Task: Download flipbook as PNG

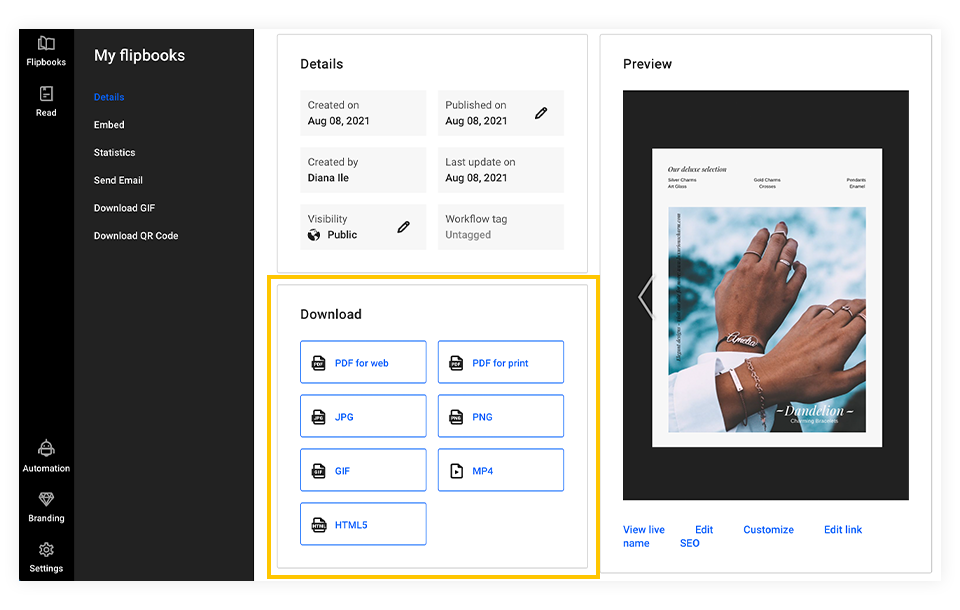Action: click(x=500, y=416)
